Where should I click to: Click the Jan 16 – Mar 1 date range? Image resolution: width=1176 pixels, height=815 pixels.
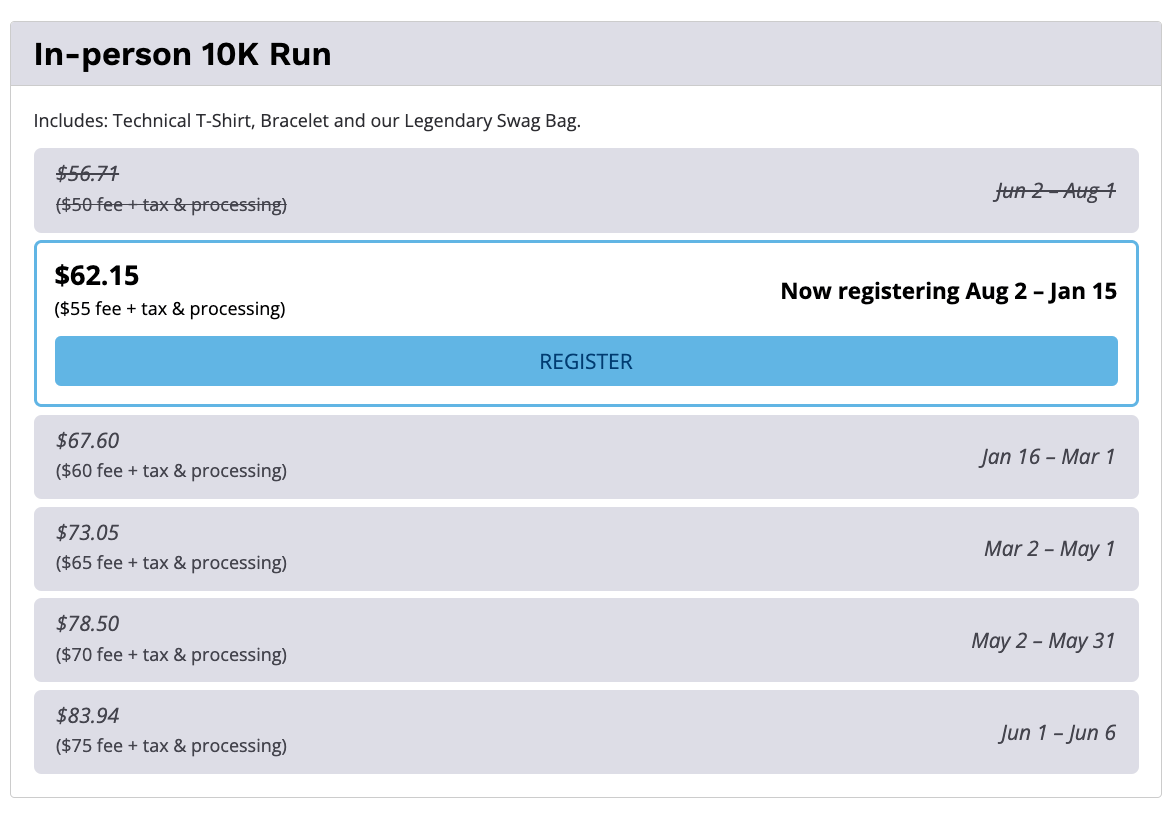coord(1048,457)
